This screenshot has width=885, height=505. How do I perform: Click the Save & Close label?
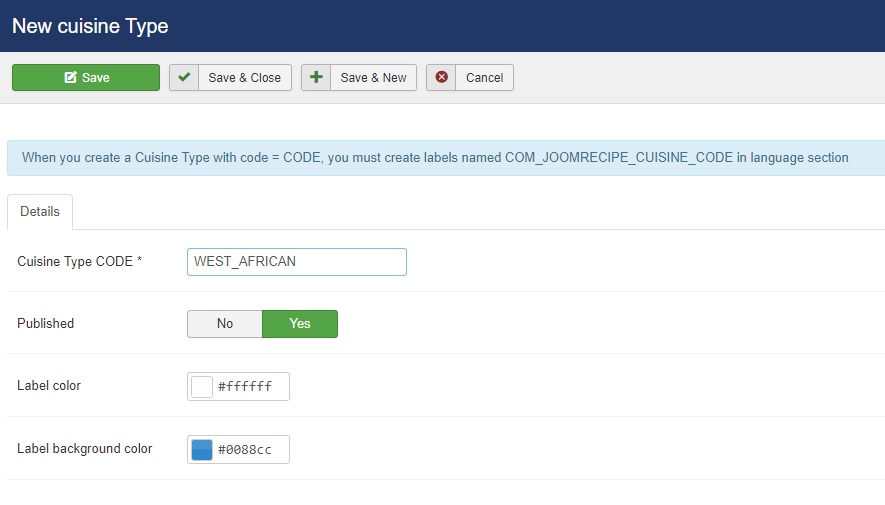pyautogui.click(x=244, y=78)
